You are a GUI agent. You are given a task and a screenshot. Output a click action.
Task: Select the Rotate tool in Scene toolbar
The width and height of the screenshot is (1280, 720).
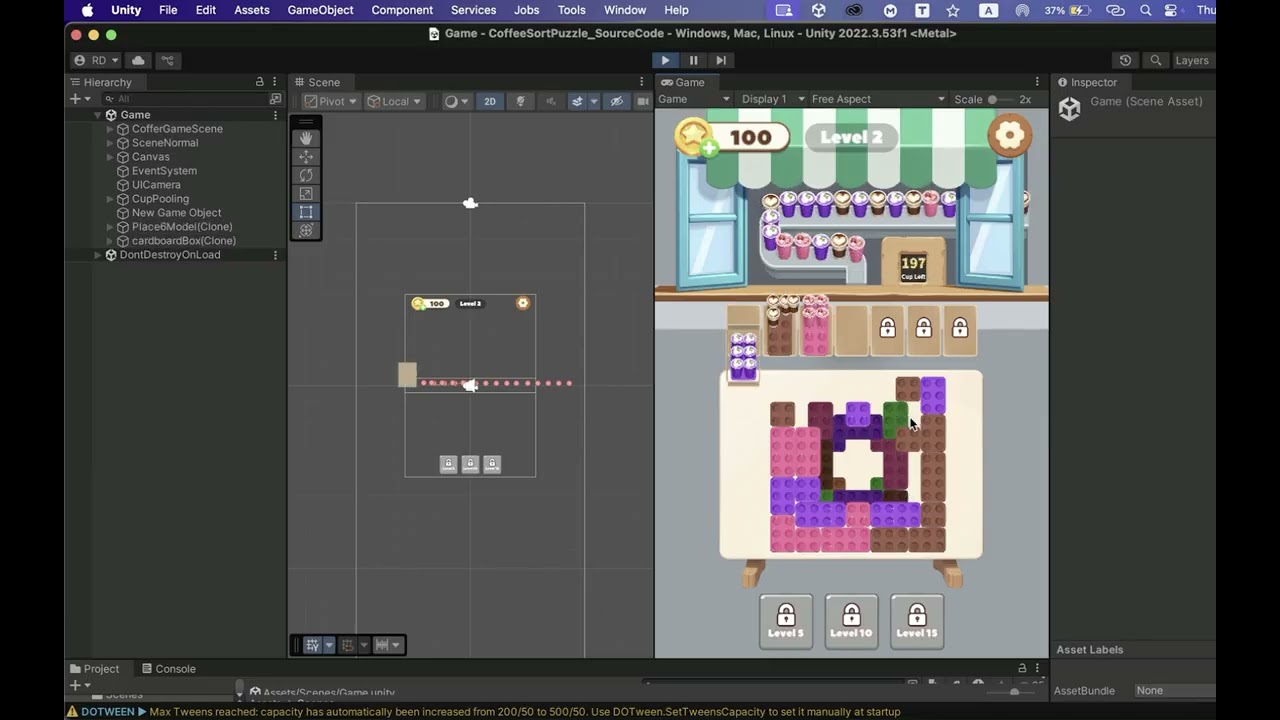pos(306,175)
